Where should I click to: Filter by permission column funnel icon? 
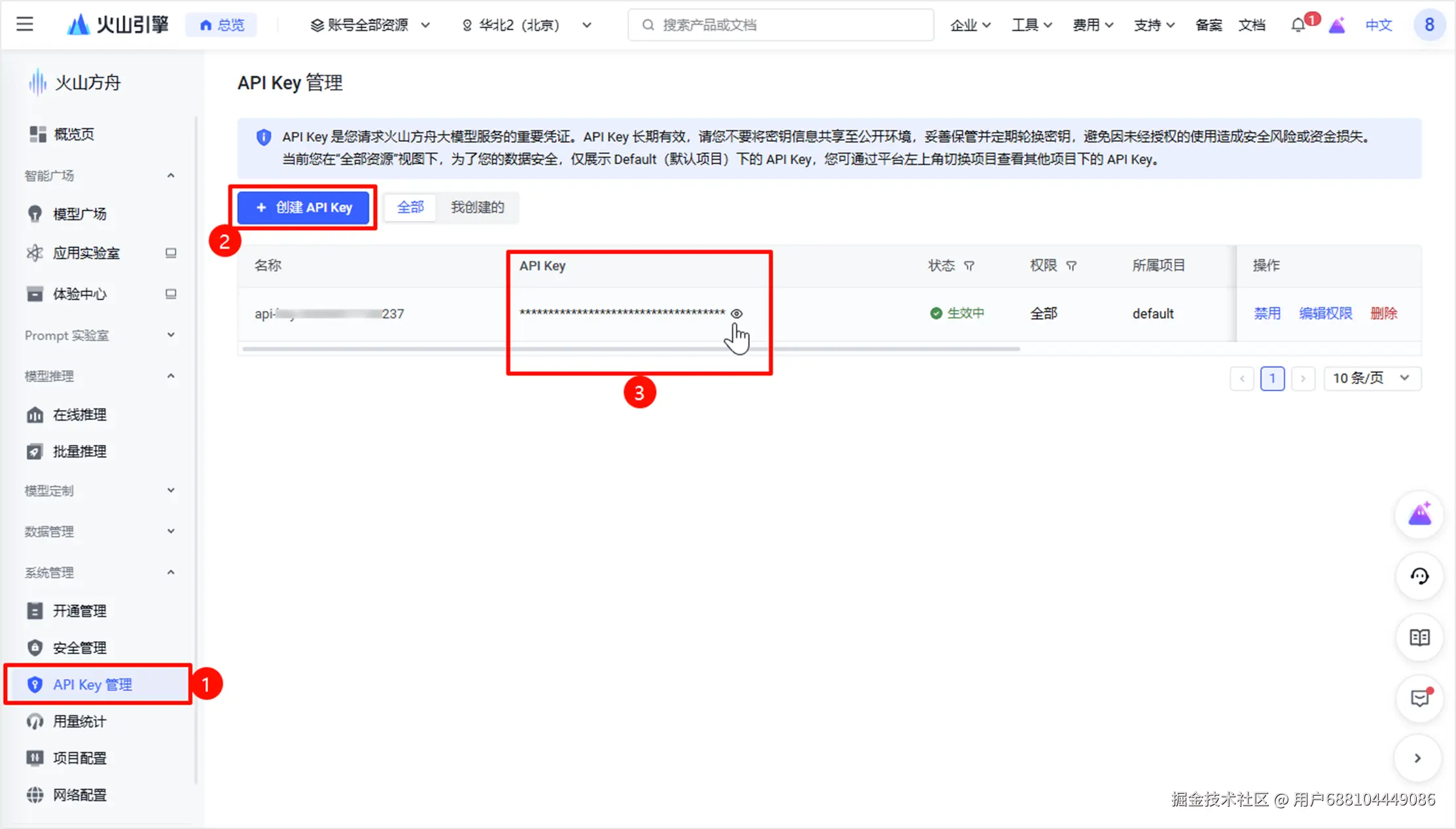point(1071,266)
